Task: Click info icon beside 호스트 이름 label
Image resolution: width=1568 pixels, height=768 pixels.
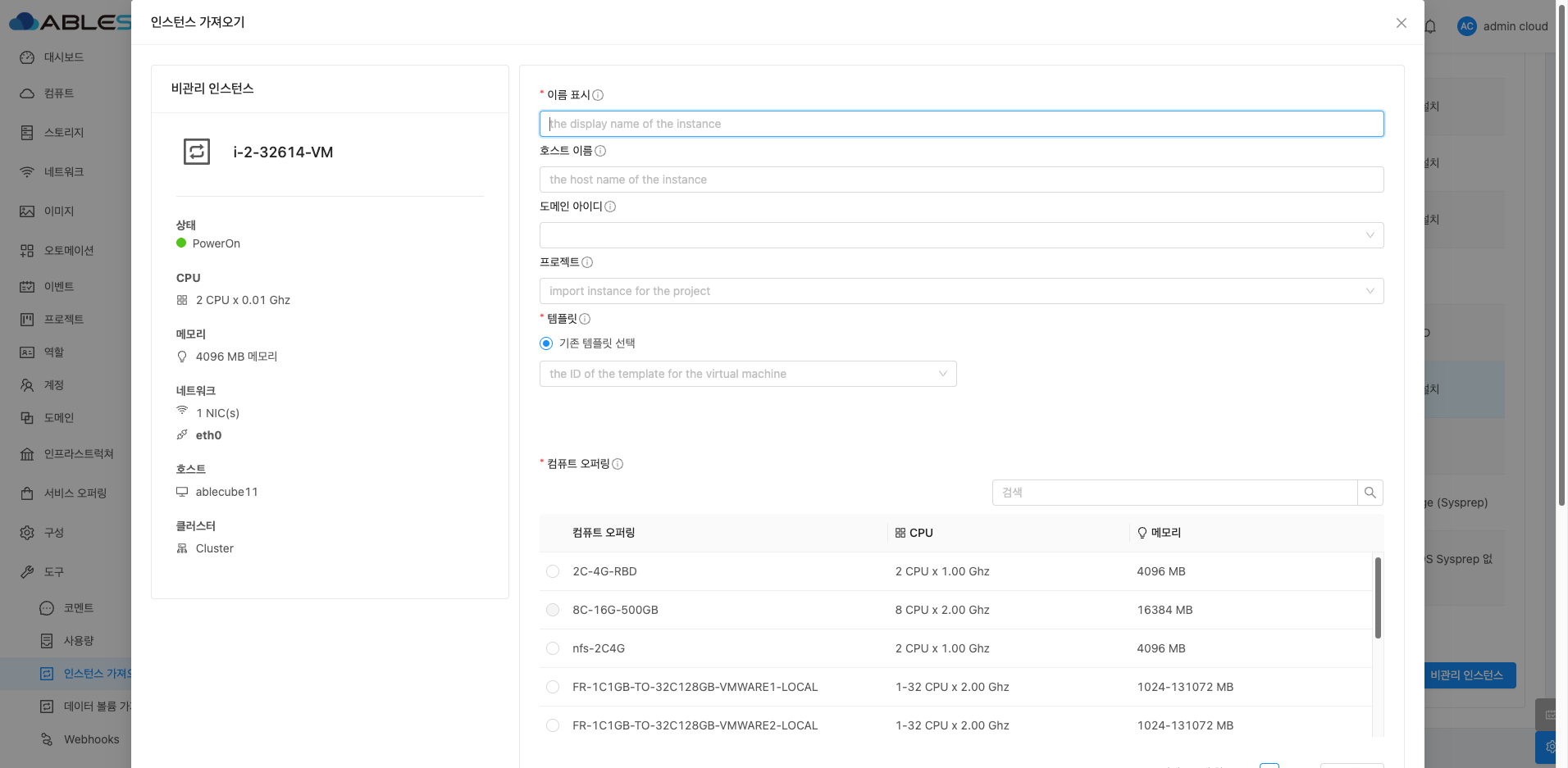Action: point(600,151)
